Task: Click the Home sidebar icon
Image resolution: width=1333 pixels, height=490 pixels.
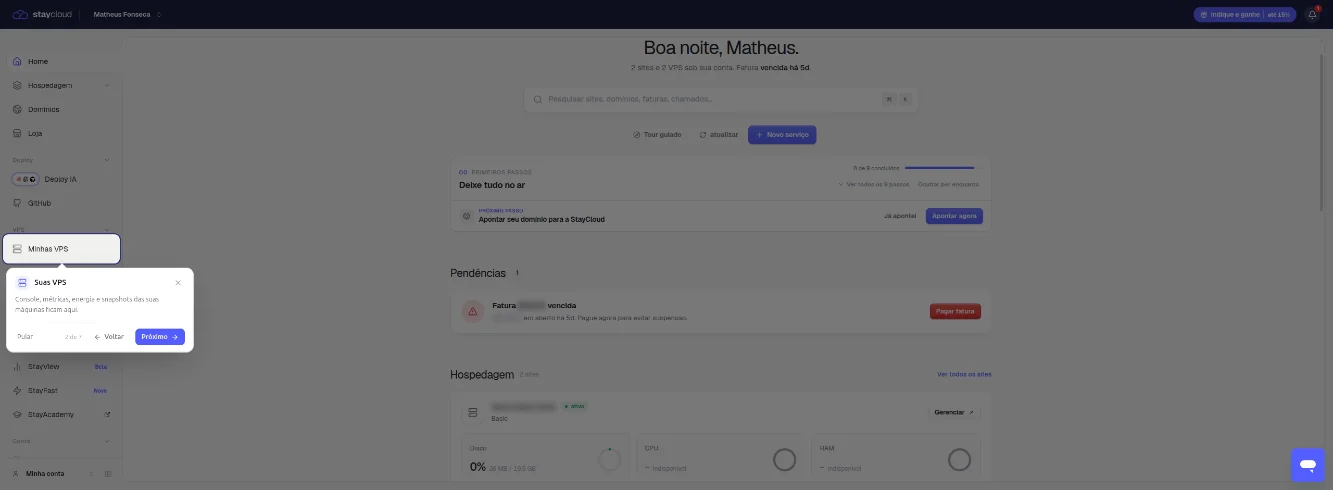Action: click(17, 61)
